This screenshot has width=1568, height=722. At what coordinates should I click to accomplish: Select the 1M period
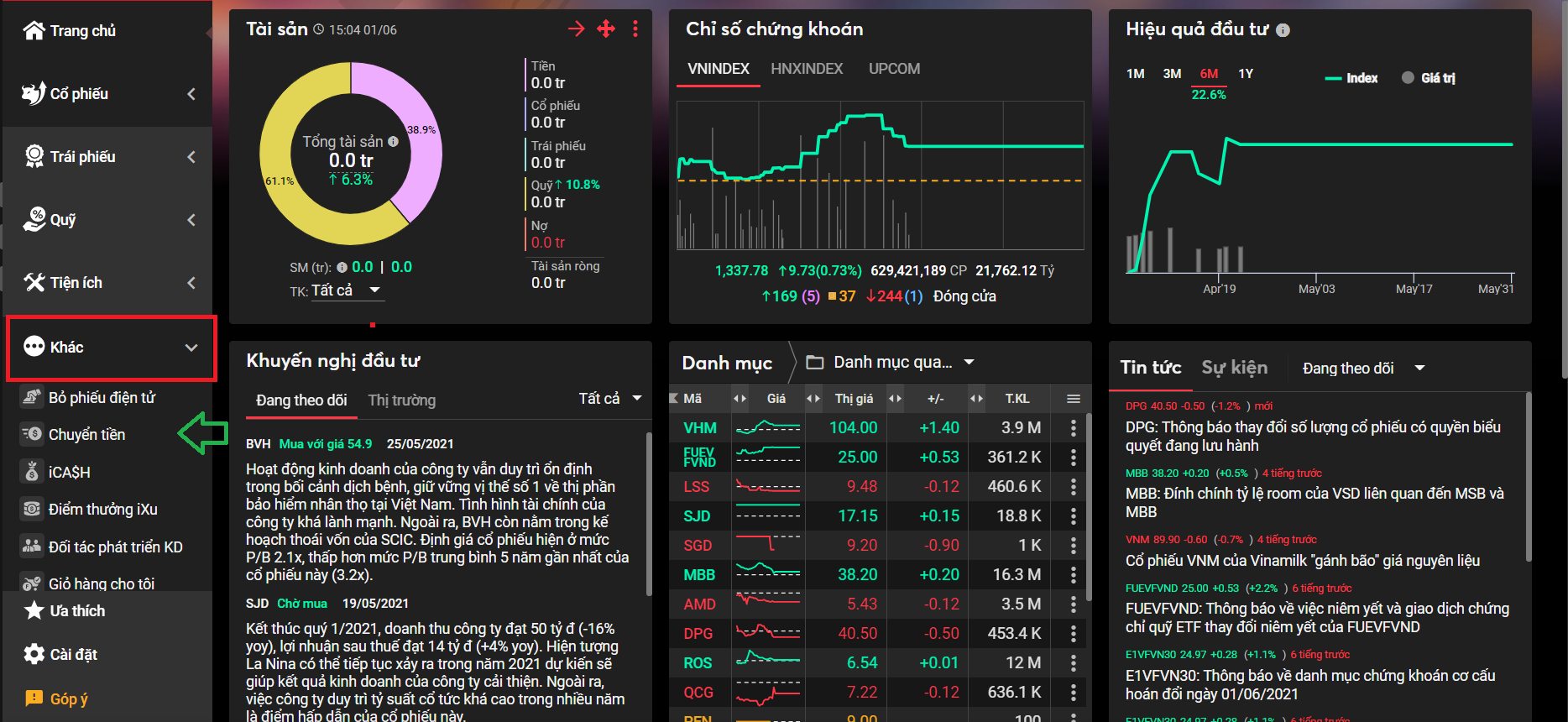pyautogui.click(x=1136, y=74)
